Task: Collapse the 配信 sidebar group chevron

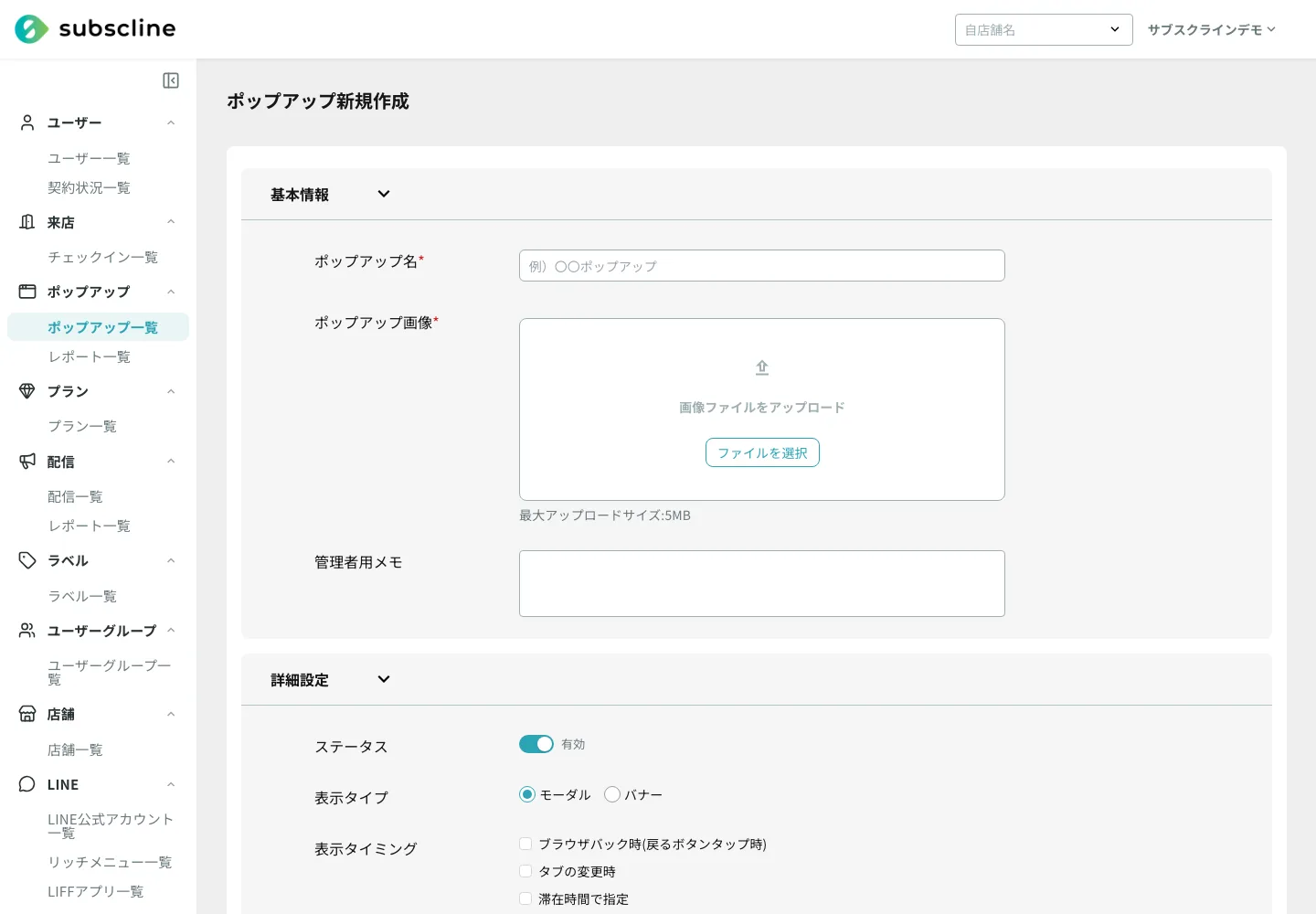Action: 171,462
